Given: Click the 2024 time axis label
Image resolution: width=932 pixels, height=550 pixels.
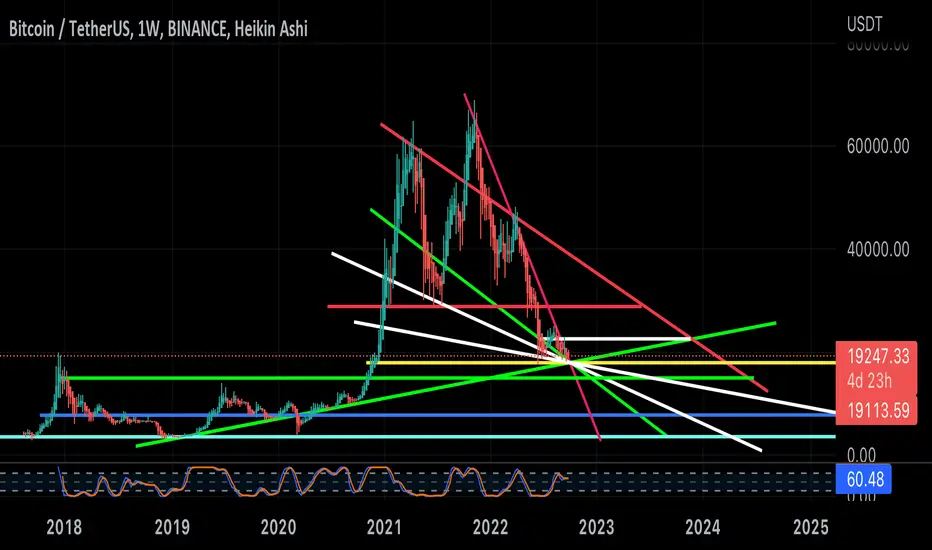Looking at the screenshot, I should (703, 527).
